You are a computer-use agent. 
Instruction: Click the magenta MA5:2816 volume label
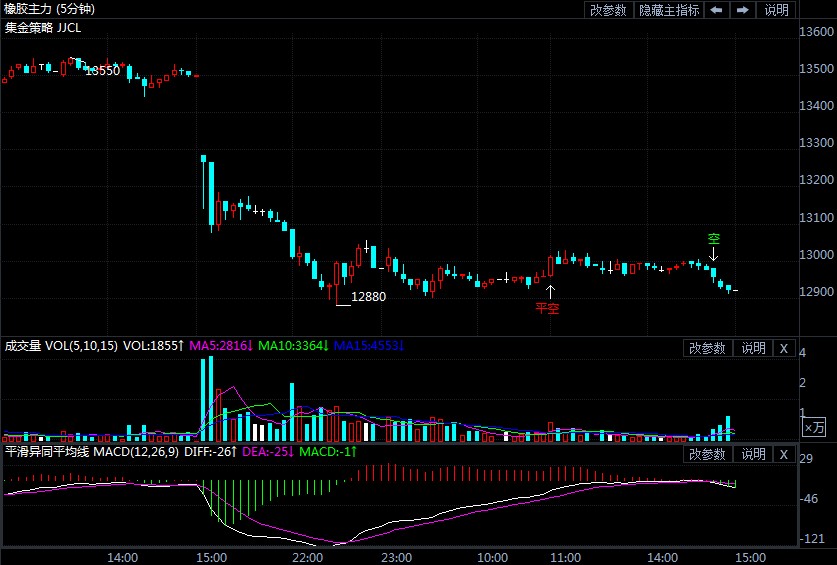(220, 346)
